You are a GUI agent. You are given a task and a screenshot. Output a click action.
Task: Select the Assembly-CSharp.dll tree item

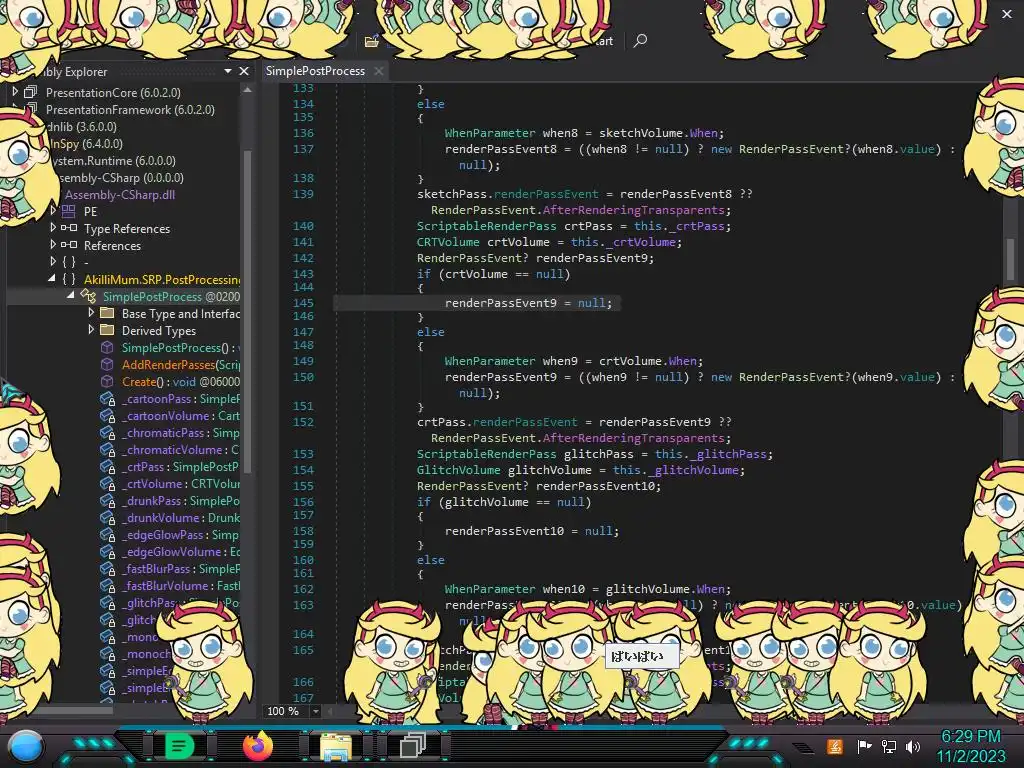point(120,195)
